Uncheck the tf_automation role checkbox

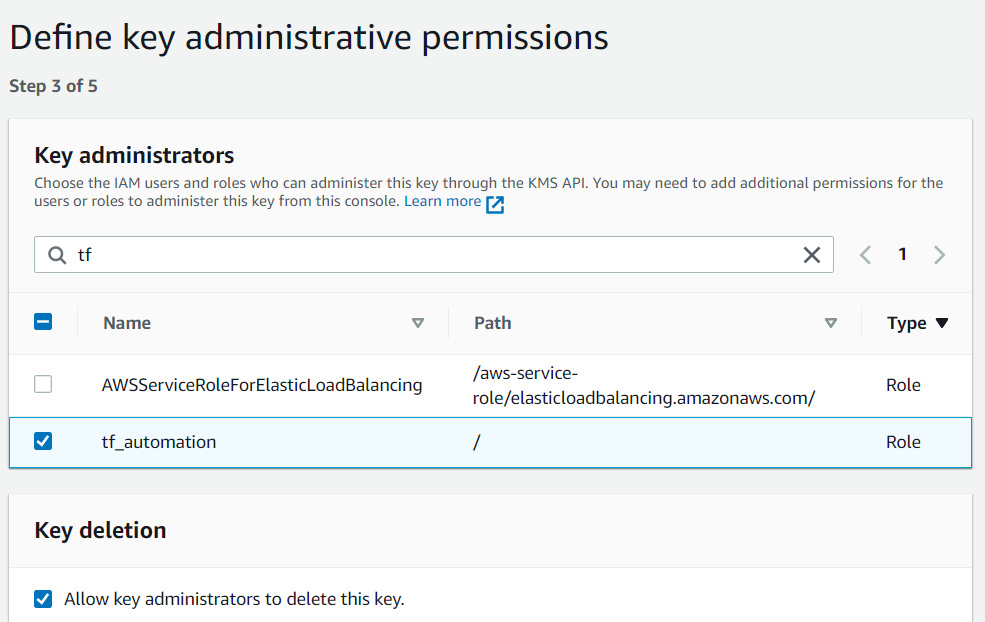(x=43, y=441)
